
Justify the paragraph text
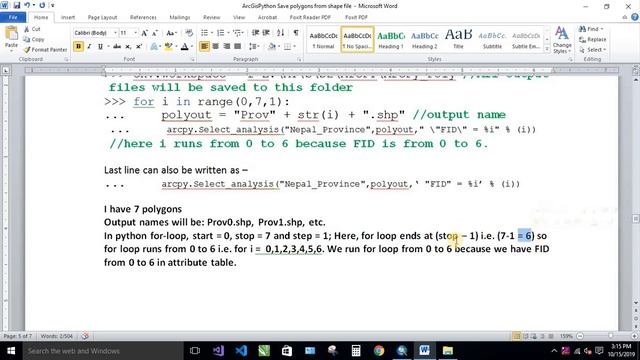tap(238, 47)
